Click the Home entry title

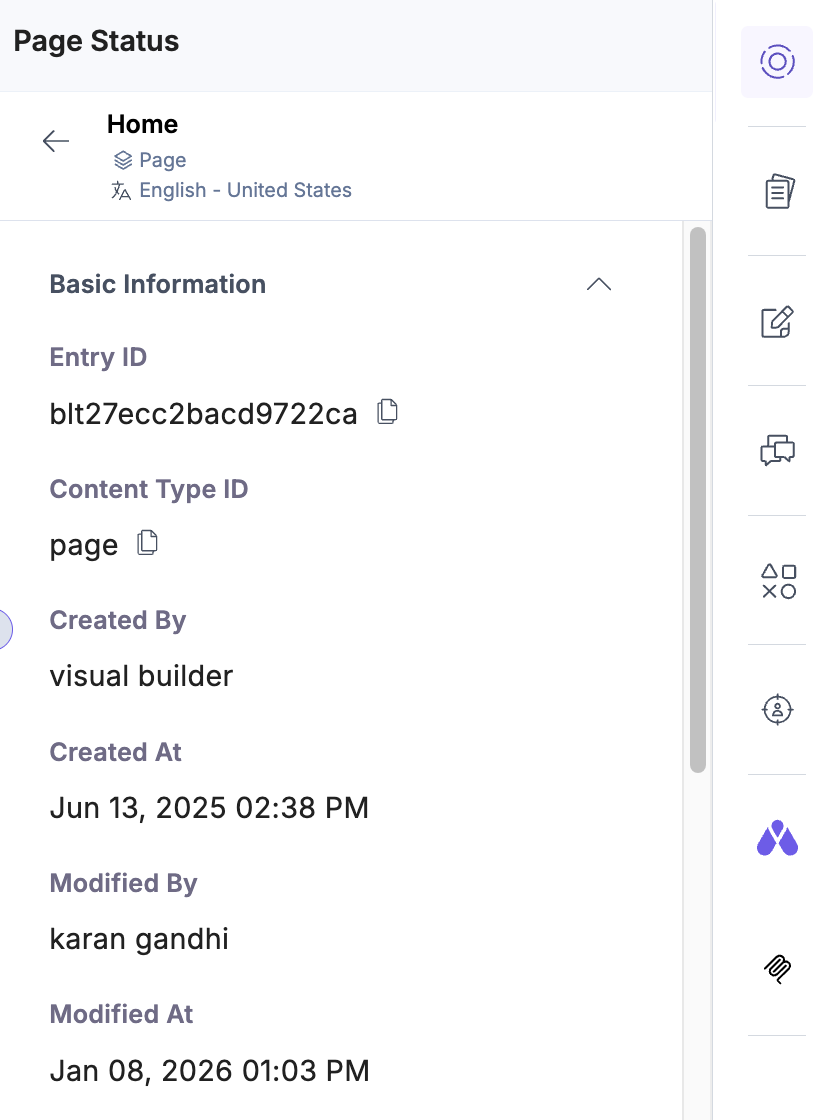click(142, 125)
